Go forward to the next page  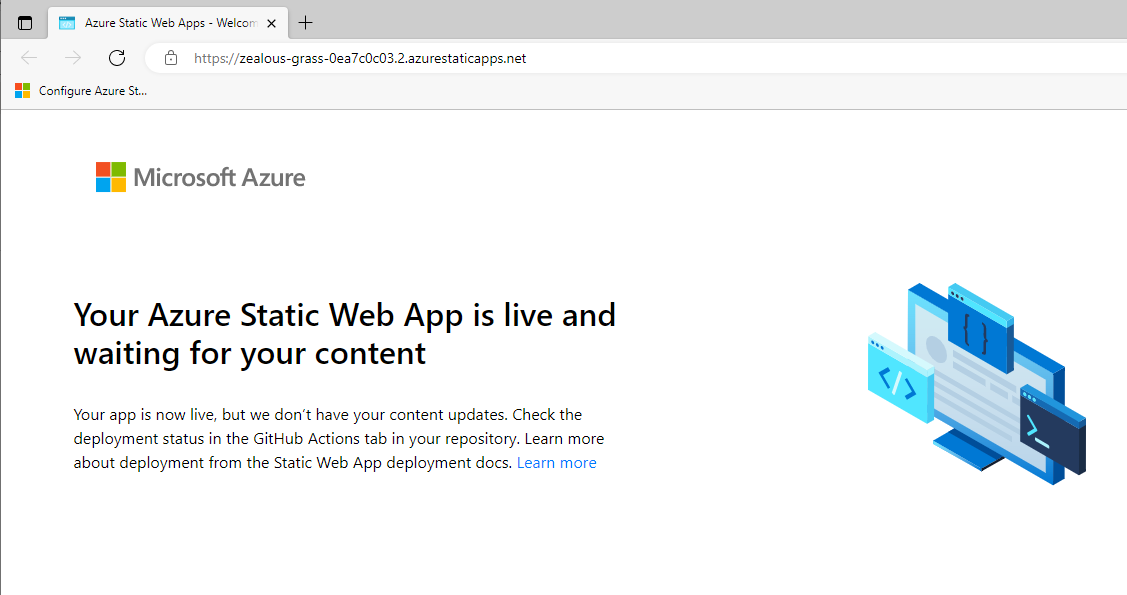point(73,58)
